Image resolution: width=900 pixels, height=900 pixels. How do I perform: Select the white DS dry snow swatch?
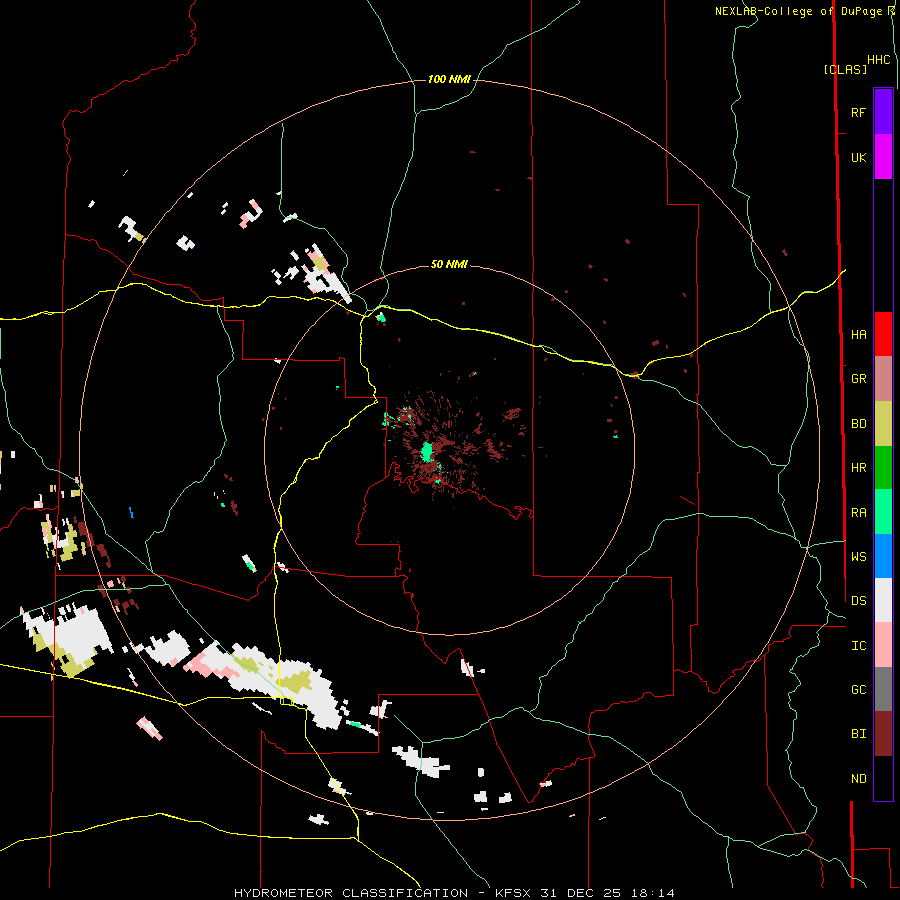click(883, 600)
